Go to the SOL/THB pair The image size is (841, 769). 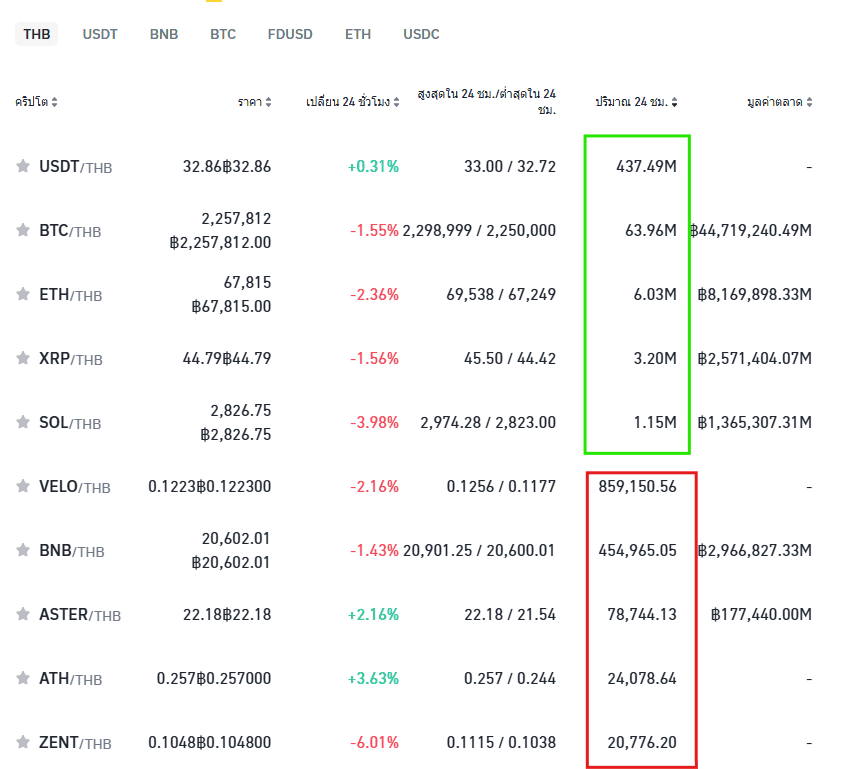[x=70, y=423]
